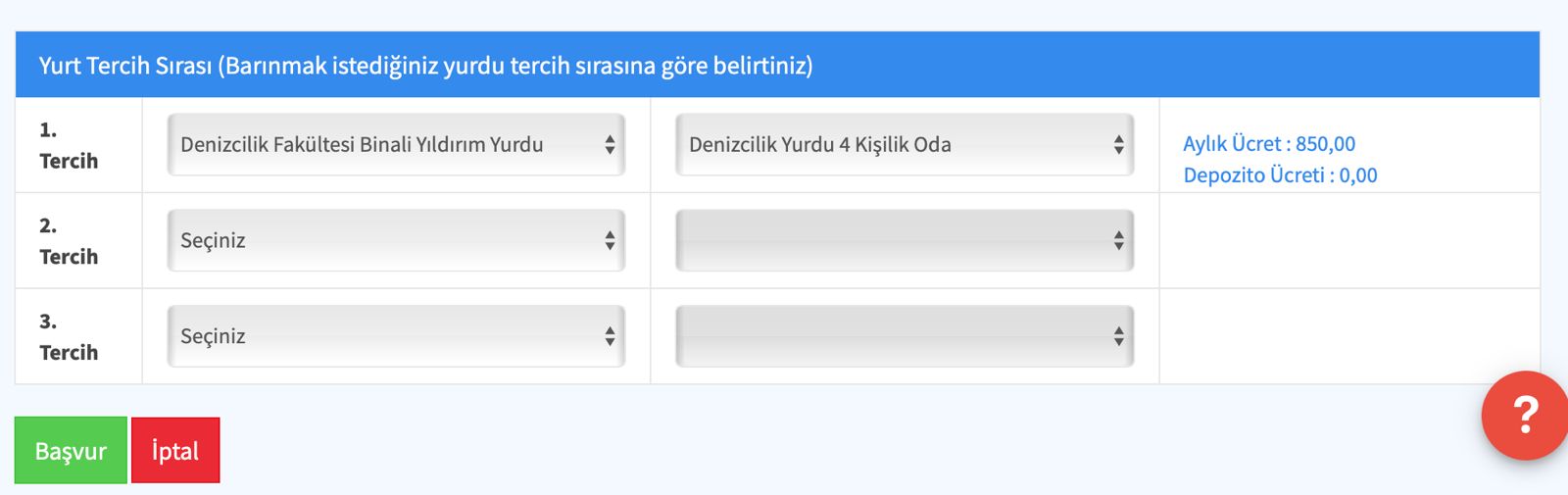1568x495 pixels.
Task: Click the 3. Tercih row label
Action: coord(69,337)
